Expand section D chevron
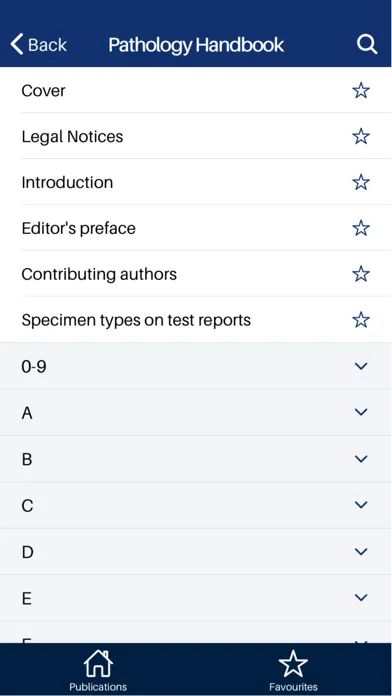The width and height of the screenshot is (392, 696). tap(361, 551)
